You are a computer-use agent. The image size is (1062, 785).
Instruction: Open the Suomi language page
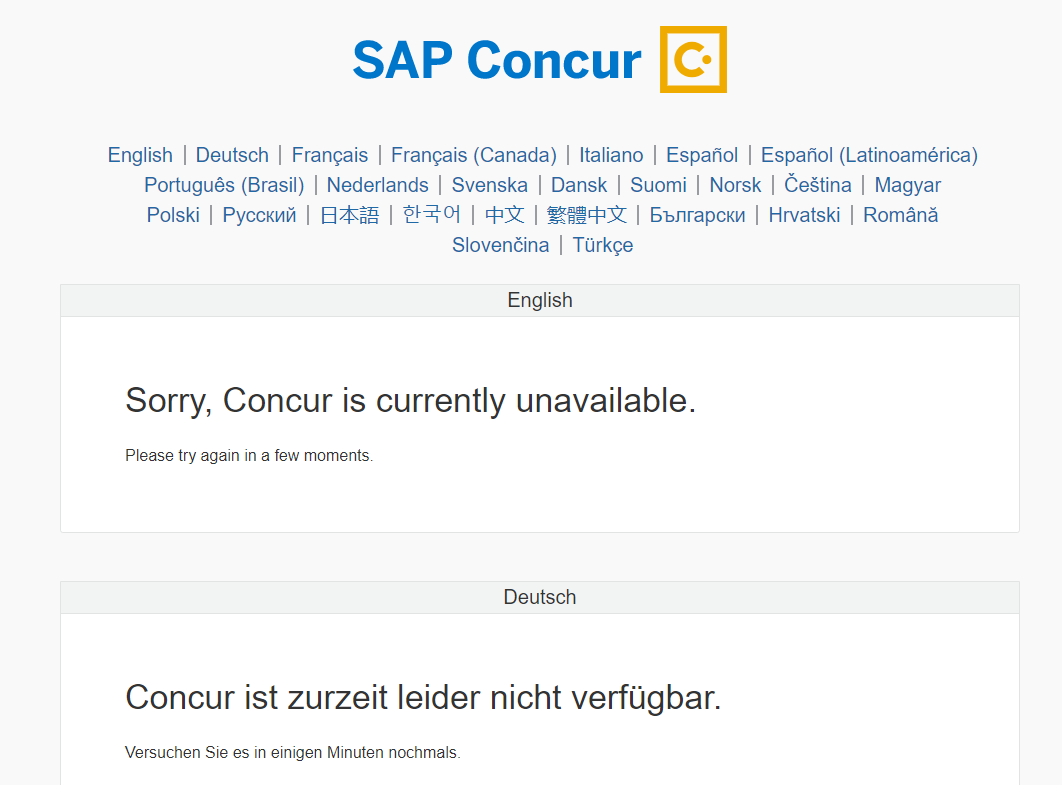[x=658, y=185]
